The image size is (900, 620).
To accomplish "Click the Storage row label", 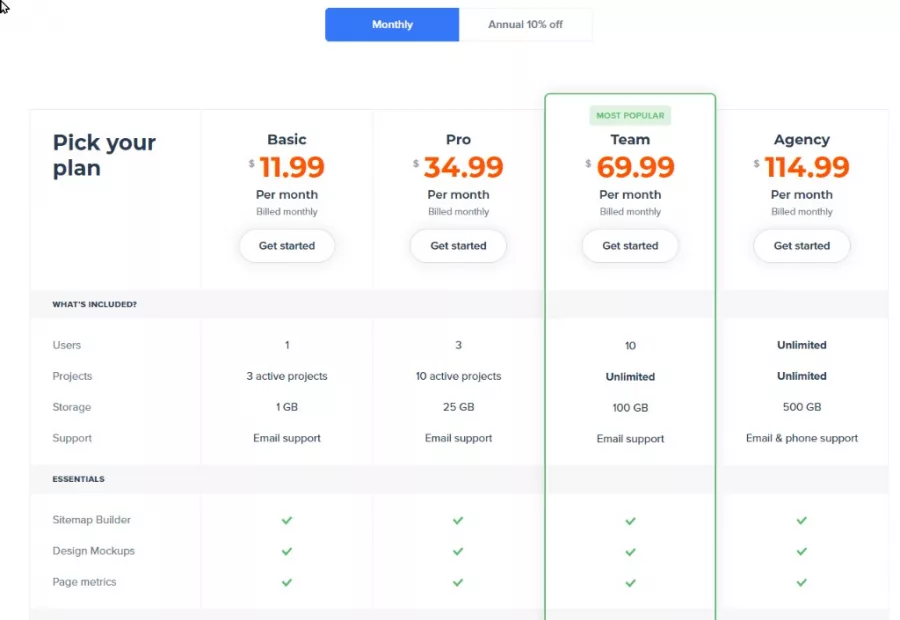I will [x=72, y=407].
